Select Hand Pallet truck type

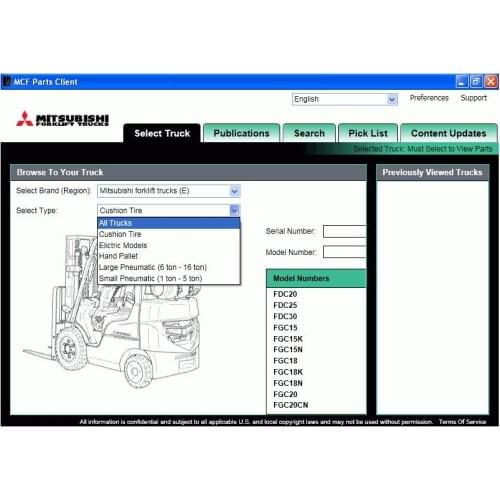click(169, 256)
